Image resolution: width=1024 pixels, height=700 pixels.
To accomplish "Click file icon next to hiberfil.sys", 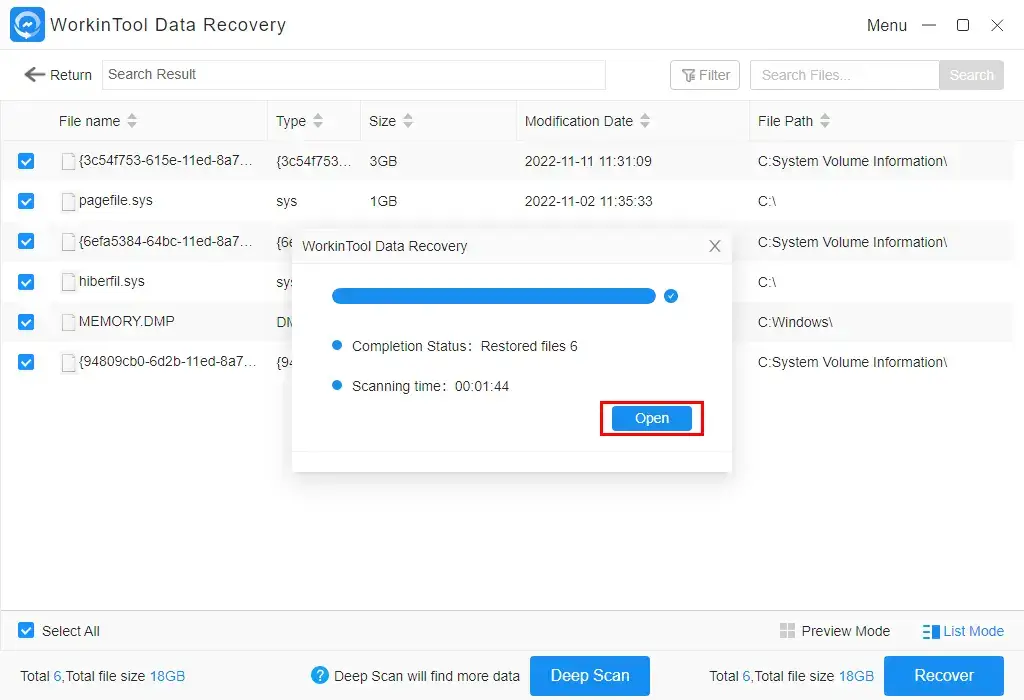I will coord(68,282).
